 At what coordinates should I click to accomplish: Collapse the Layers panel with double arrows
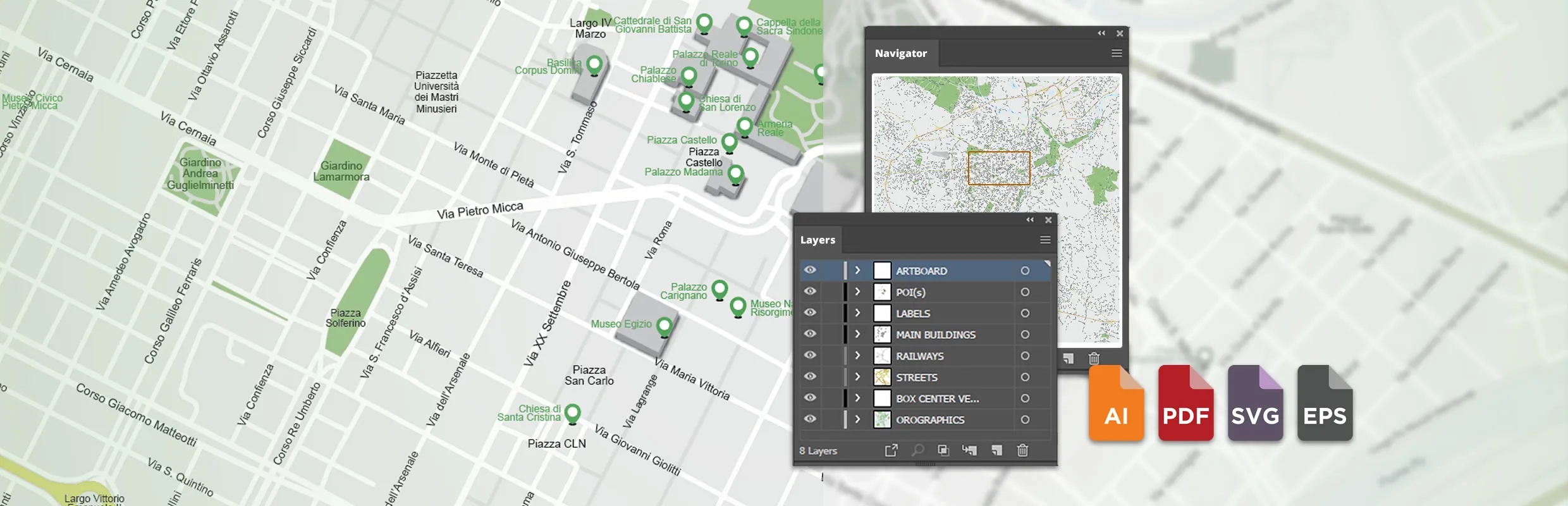1030,219
